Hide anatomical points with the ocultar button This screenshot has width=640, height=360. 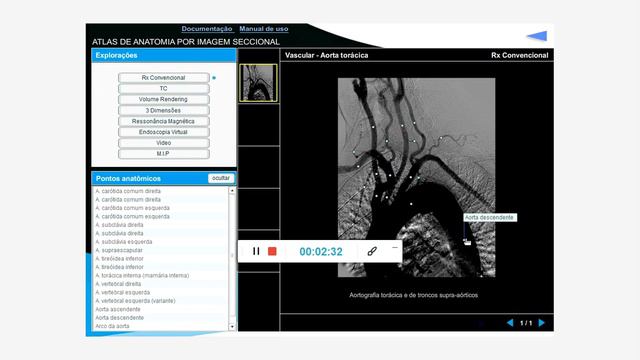coord(221,178)
